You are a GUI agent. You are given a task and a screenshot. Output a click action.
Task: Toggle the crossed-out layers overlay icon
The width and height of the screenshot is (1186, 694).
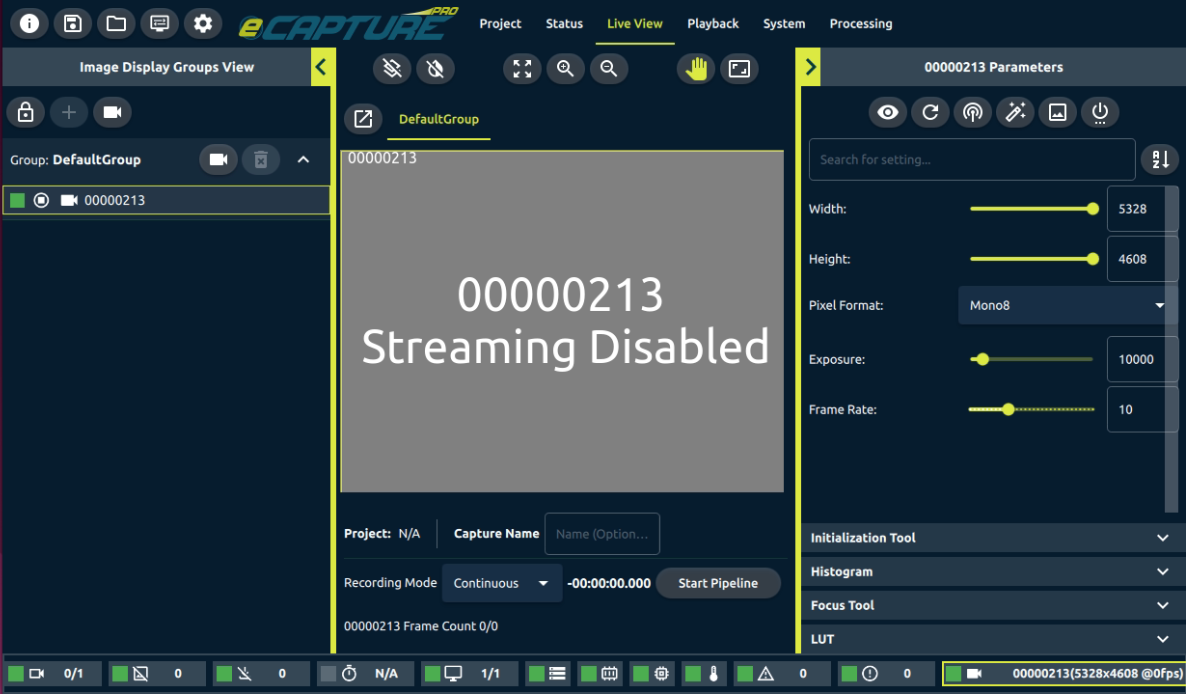pyautogui.click(x=392, y=69)
